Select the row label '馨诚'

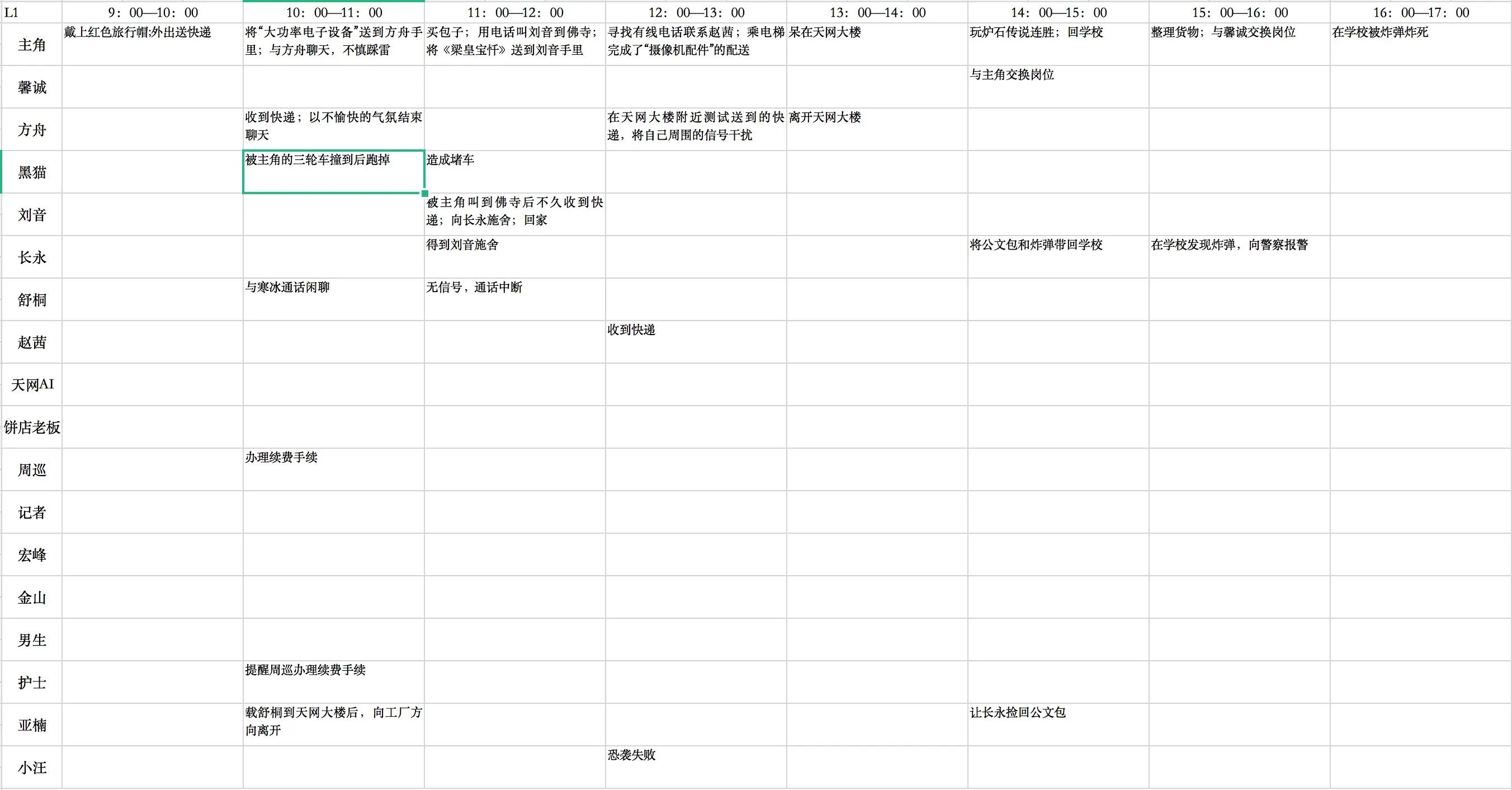coord(32,87)
